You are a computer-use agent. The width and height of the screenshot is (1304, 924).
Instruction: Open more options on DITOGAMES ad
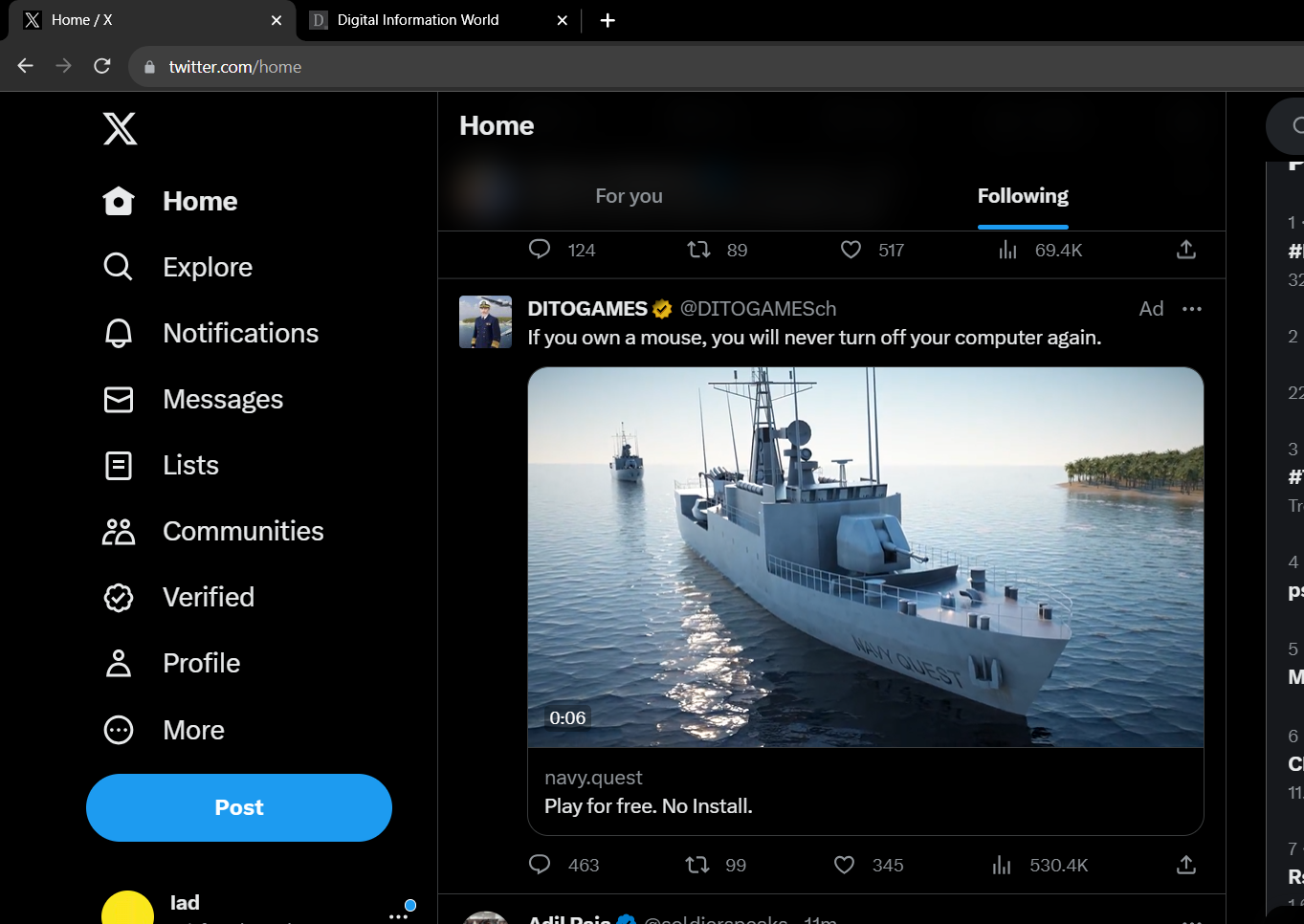pyautogui.click(x=1192, y=309)
